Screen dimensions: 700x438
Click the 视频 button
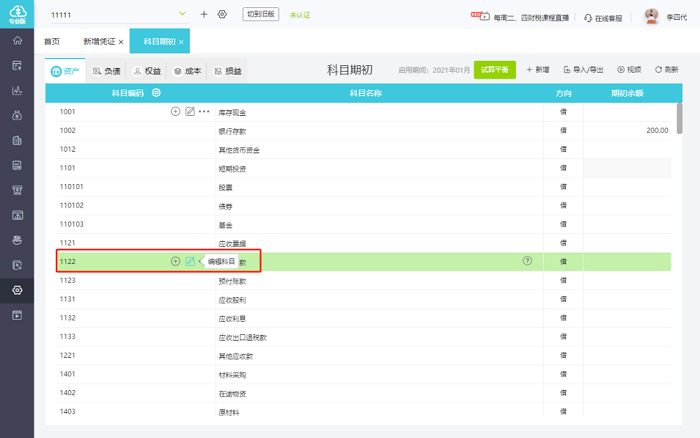(629, 70)
